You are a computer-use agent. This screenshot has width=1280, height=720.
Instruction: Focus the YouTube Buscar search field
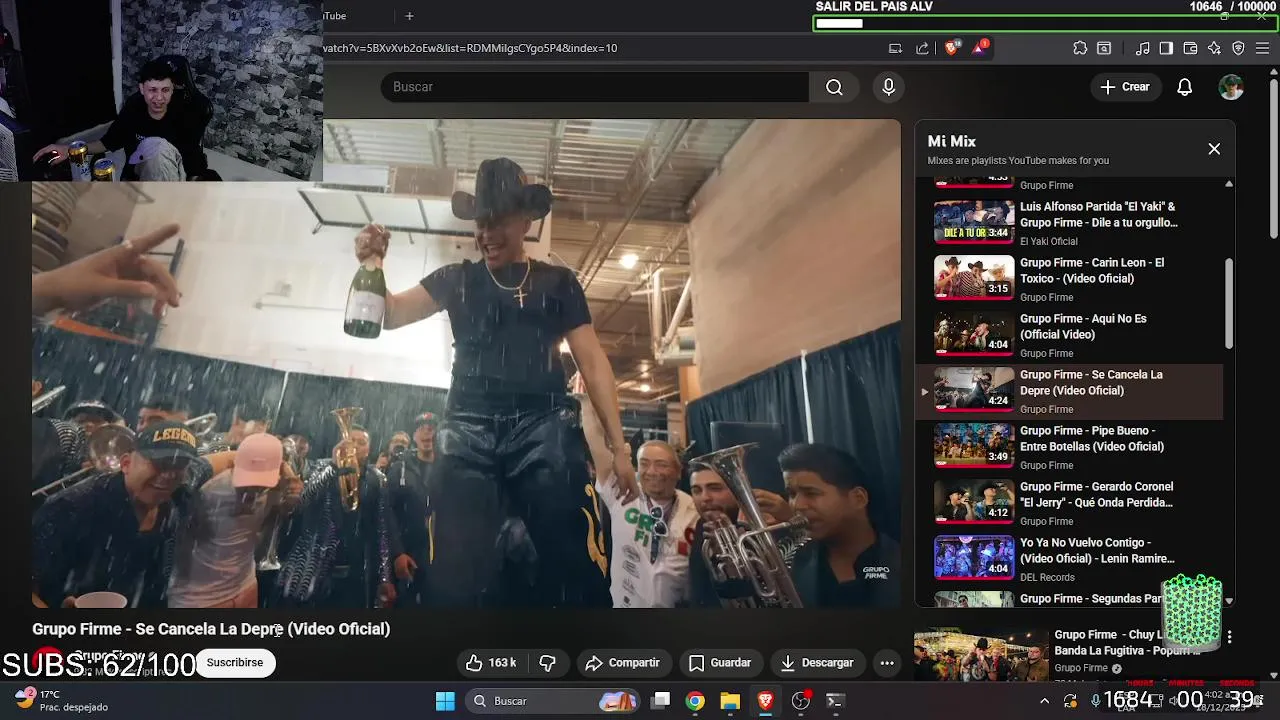595,87
